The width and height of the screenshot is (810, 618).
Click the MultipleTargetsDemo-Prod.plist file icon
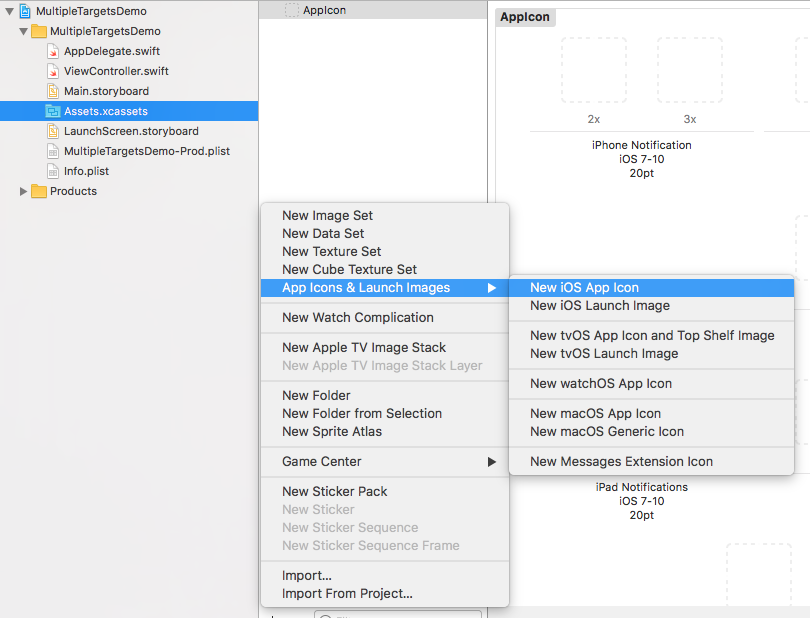coord(53,151)
